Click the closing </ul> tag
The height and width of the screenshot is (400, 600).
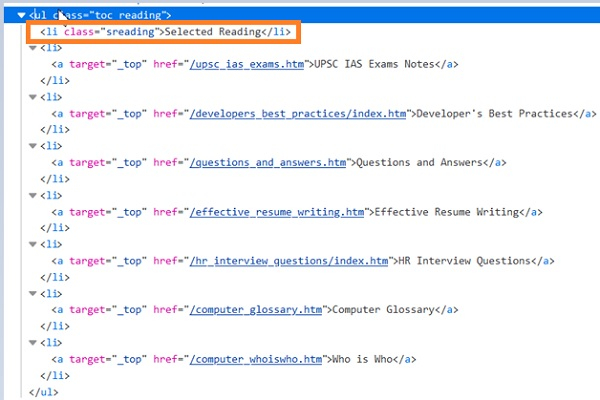pos(44,392)
